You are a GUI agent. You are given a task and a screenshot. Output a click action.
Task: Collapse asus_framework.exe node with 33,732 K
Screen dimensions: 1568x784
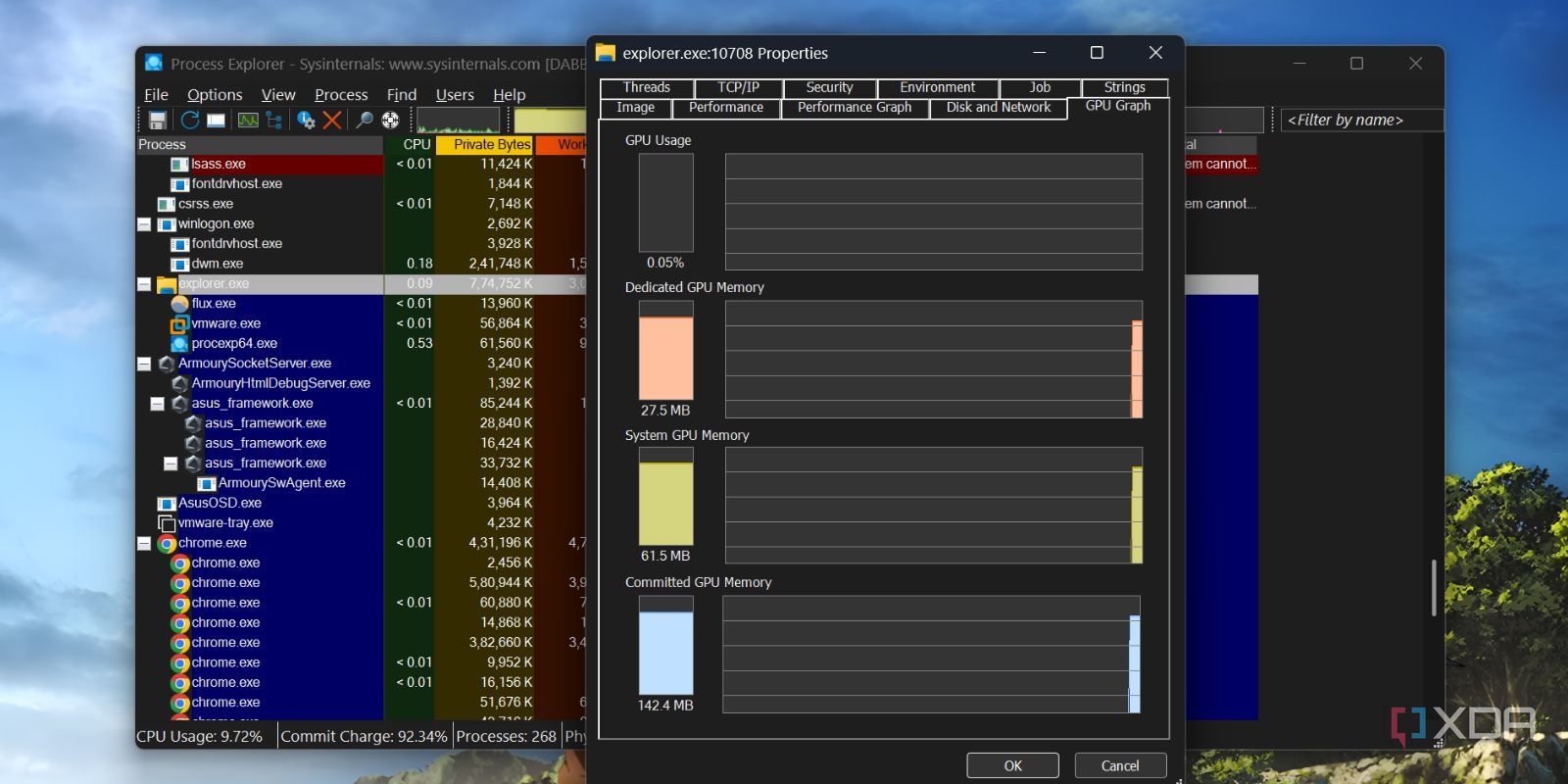[x=171, y=464]
